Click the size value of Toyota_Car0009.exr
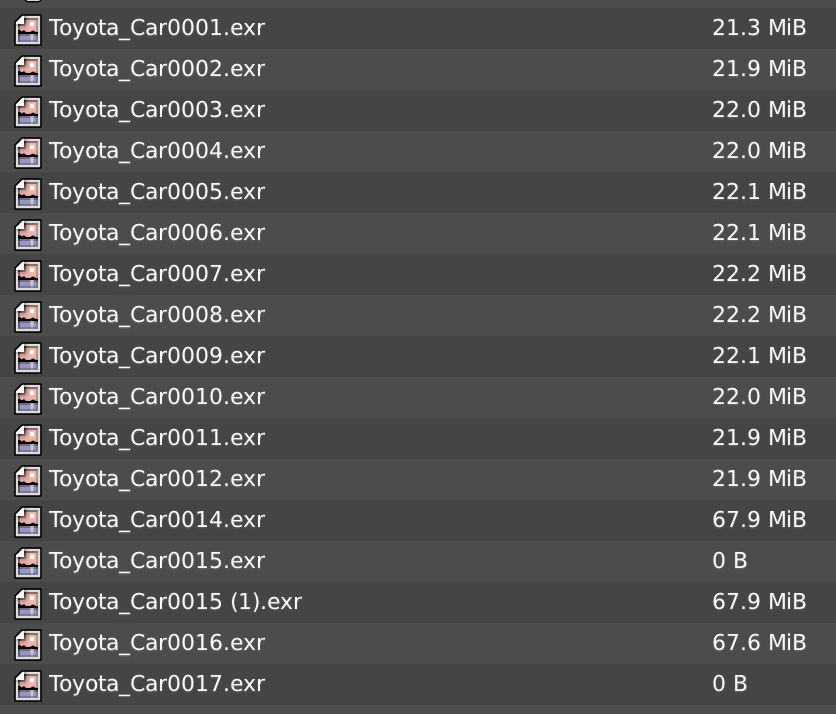 pos(759,356)
